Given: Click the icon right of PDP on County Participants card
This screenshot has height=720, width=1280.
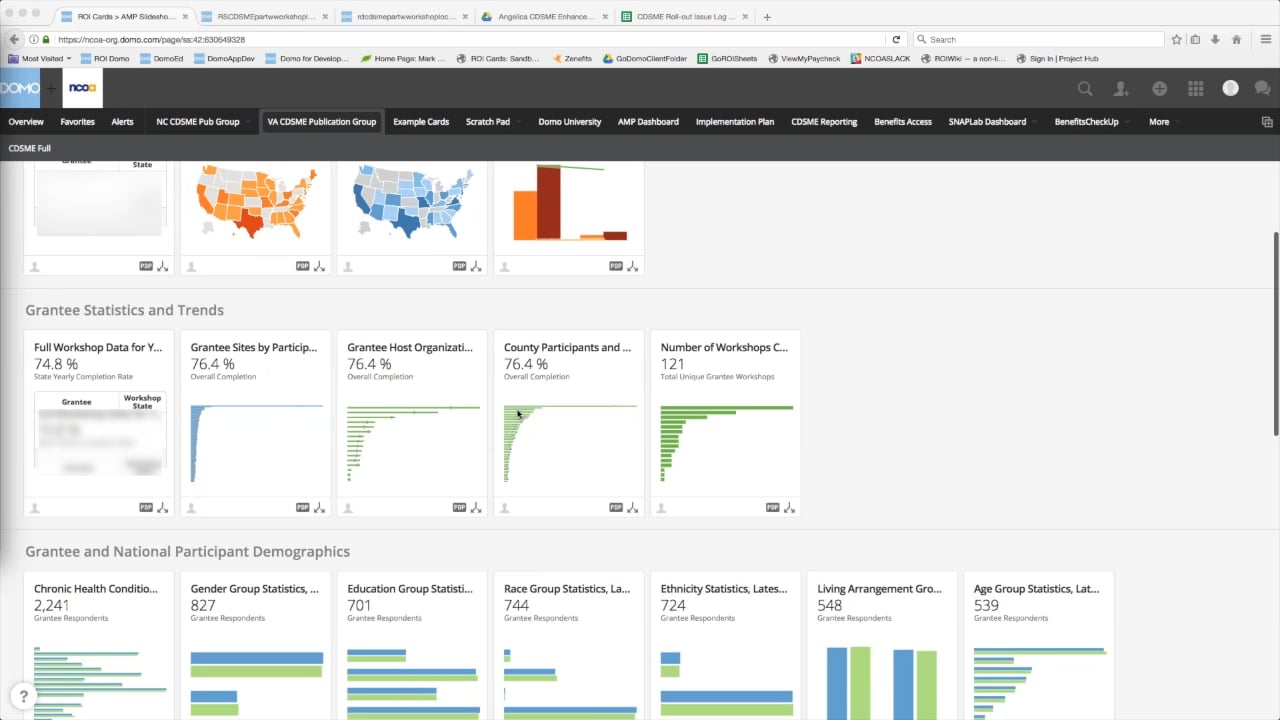Looking at the screenshot, I should tap(633, 508).
